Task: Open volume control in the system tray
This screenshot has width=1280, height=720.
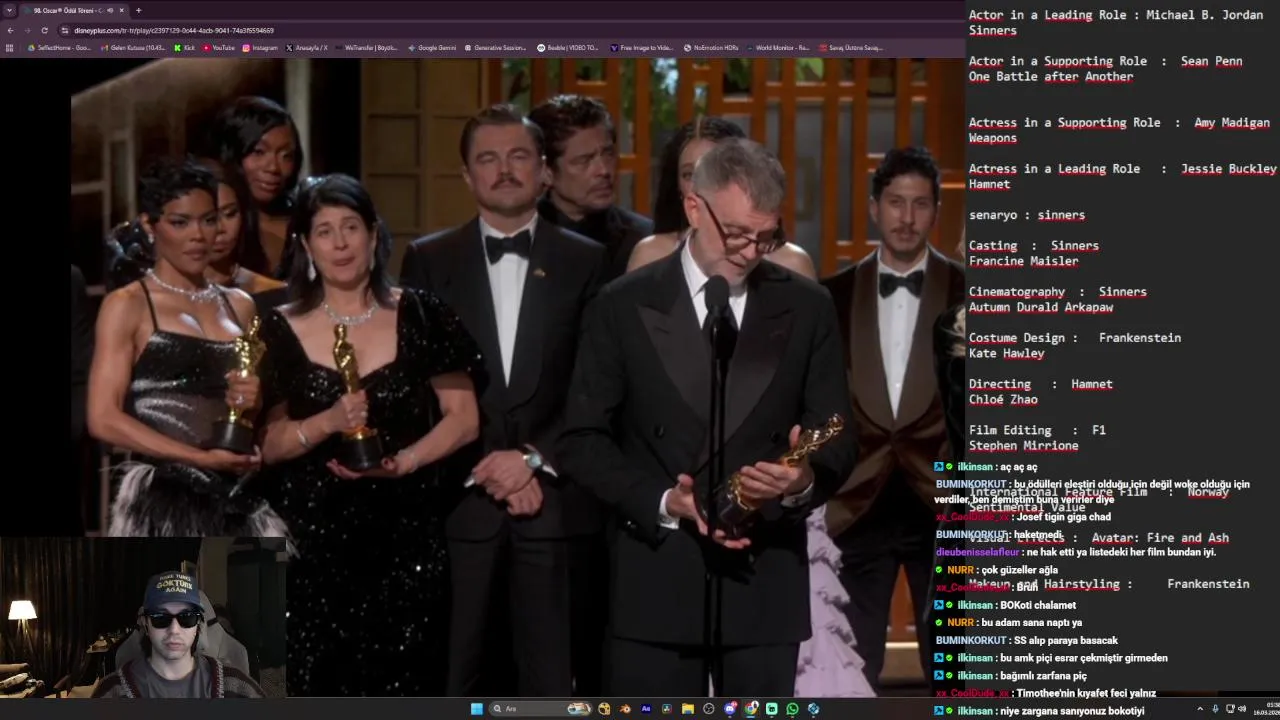Action: point(1242,709)
